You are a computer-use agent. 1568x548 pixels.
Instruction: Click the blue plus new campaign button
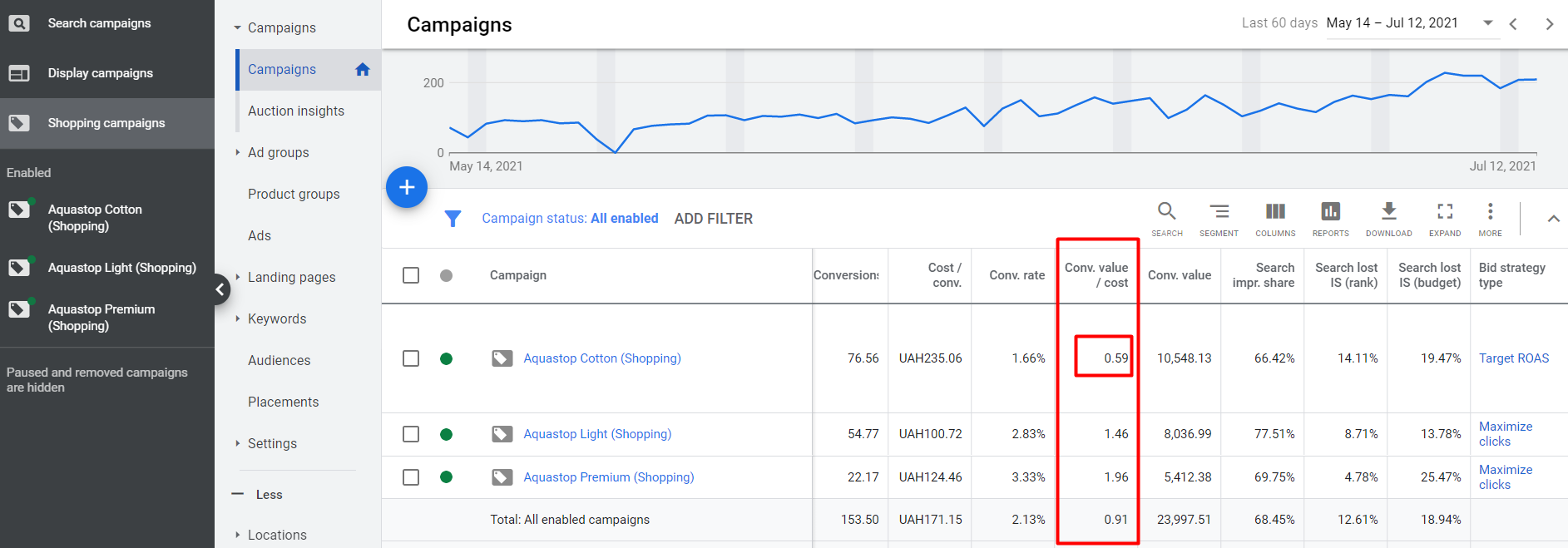tap(406, 187)
